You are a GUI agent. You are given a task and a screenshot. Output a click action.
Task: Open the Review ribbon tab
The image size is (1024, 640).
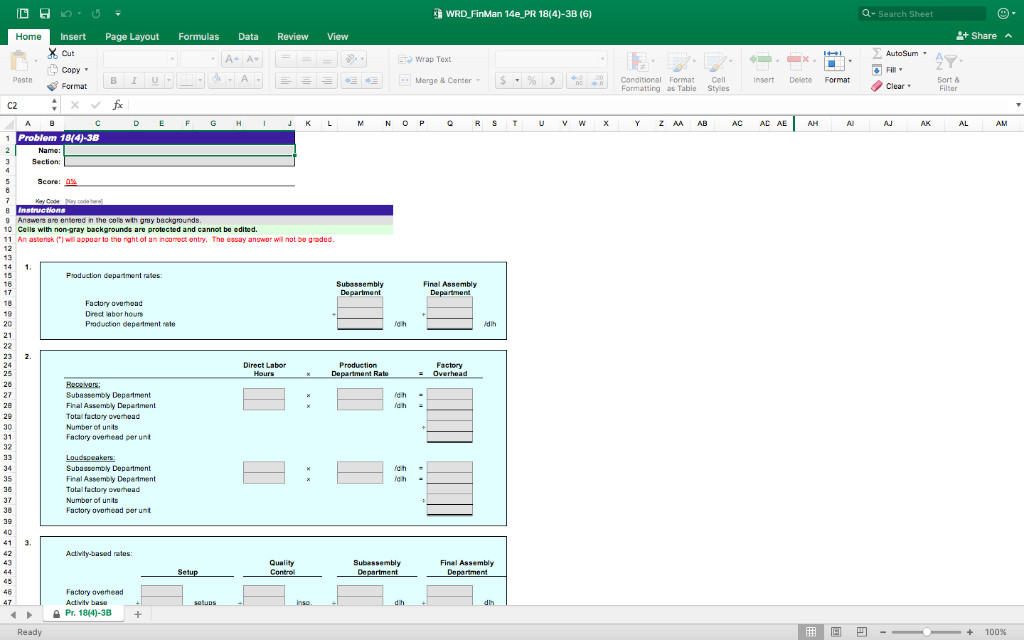293,37
